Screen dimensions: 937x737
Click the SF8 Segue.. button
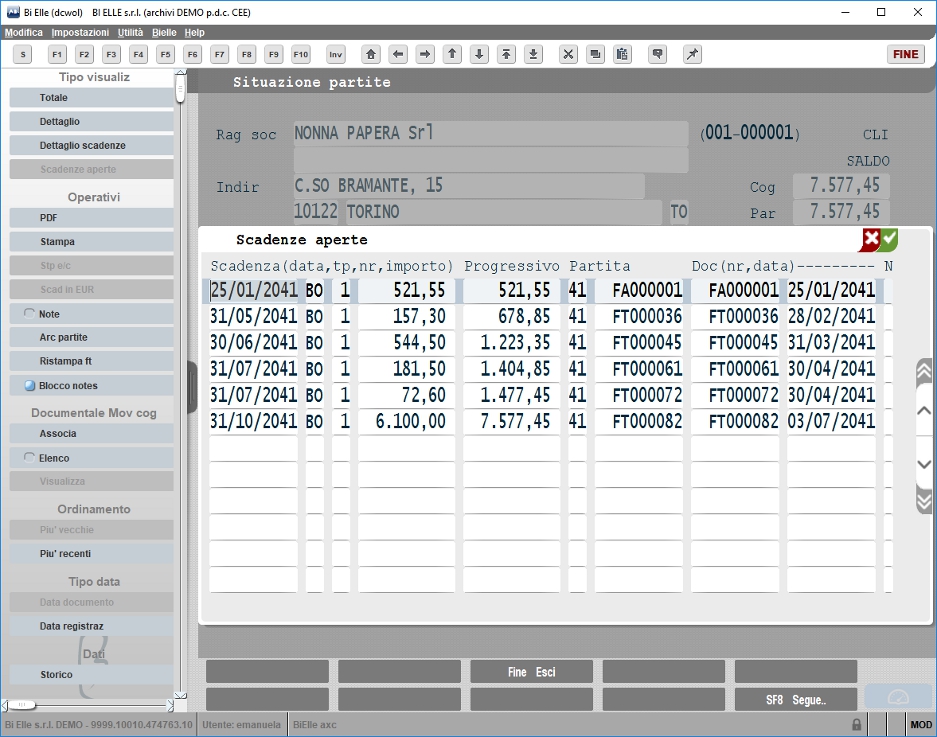[795, 700]
